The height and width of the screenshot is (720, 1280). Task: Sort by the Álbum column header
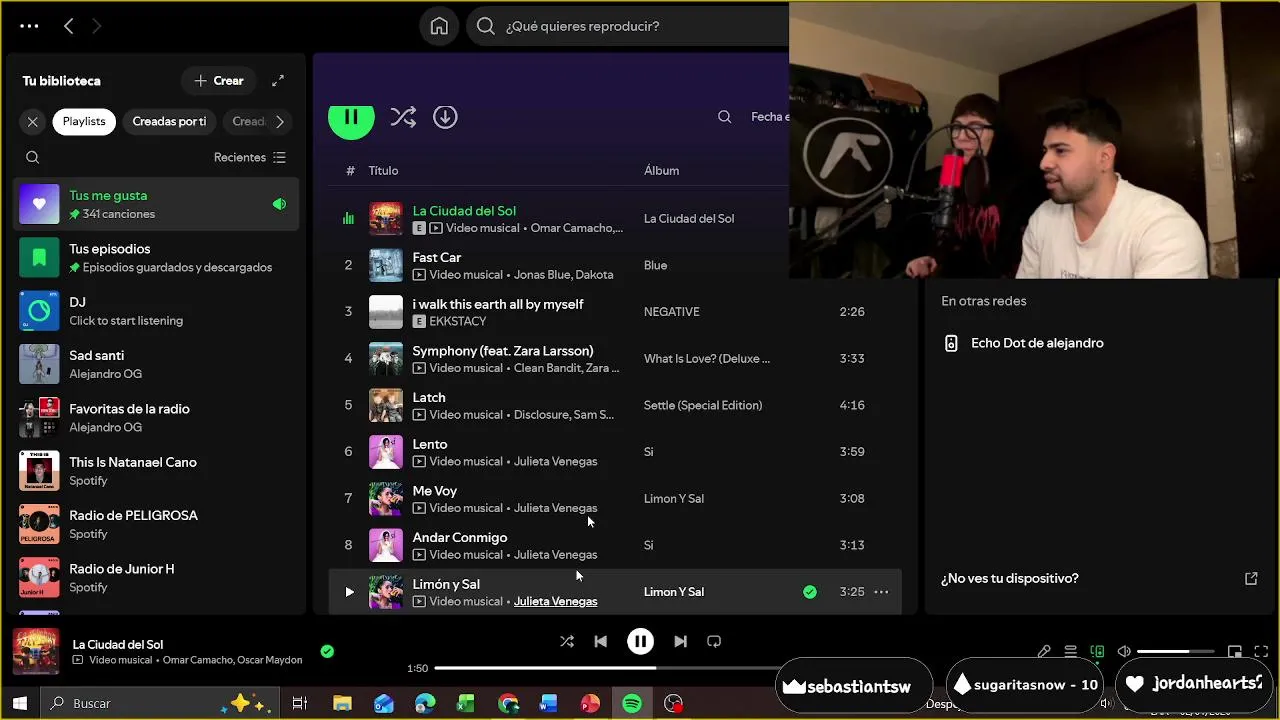661,171
